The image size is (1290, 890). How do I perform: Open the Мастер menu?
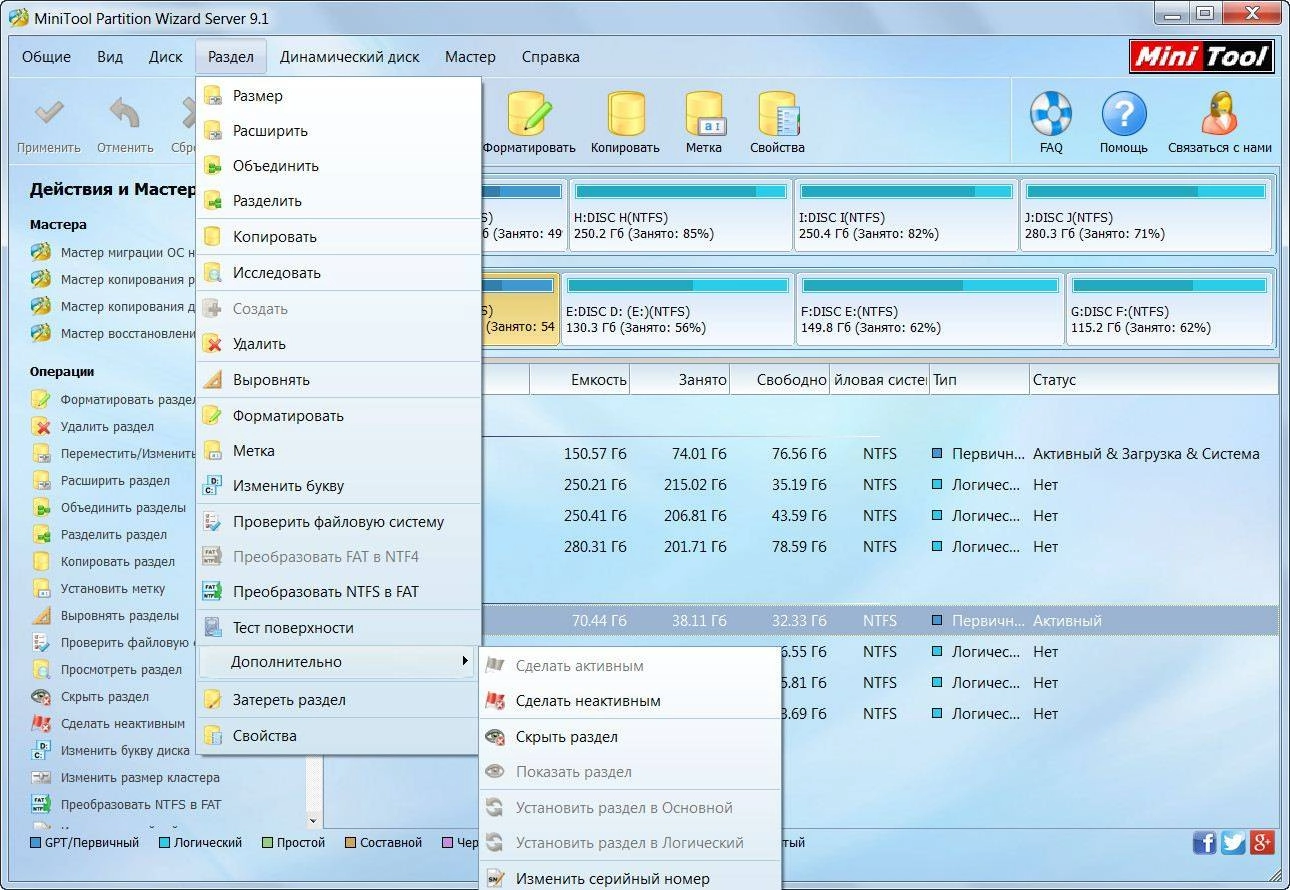coord(470,57)
